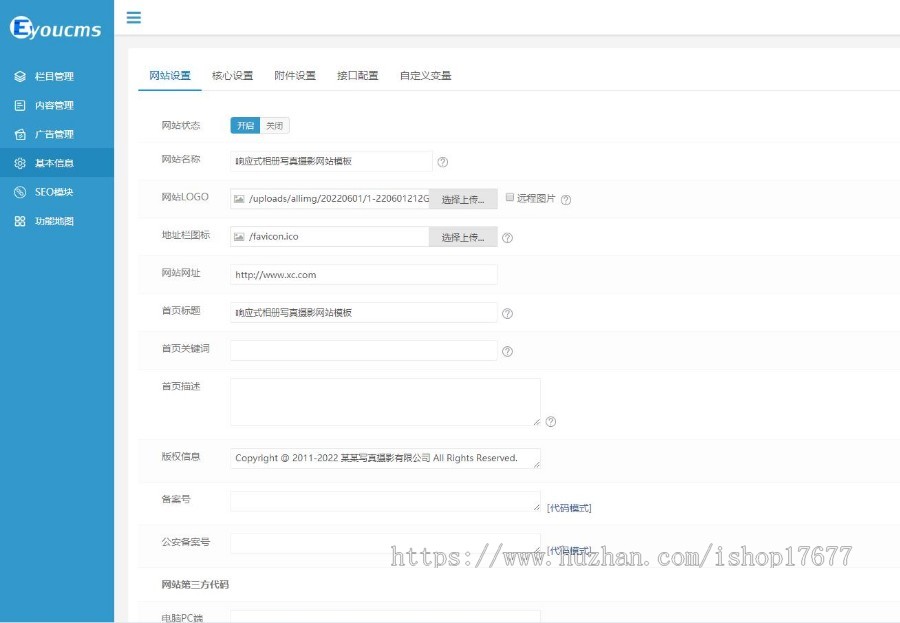
Task: Open help icon beside 首页描述 textarea
Action: (550, 421)
